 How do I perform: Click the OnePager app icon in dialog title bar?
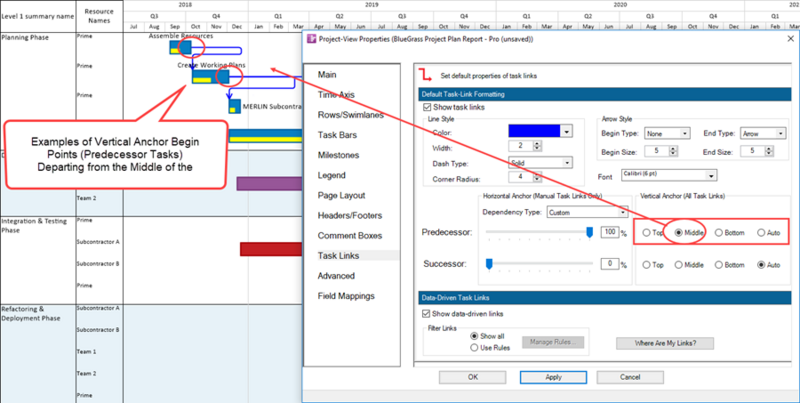[x=311, y=39]
